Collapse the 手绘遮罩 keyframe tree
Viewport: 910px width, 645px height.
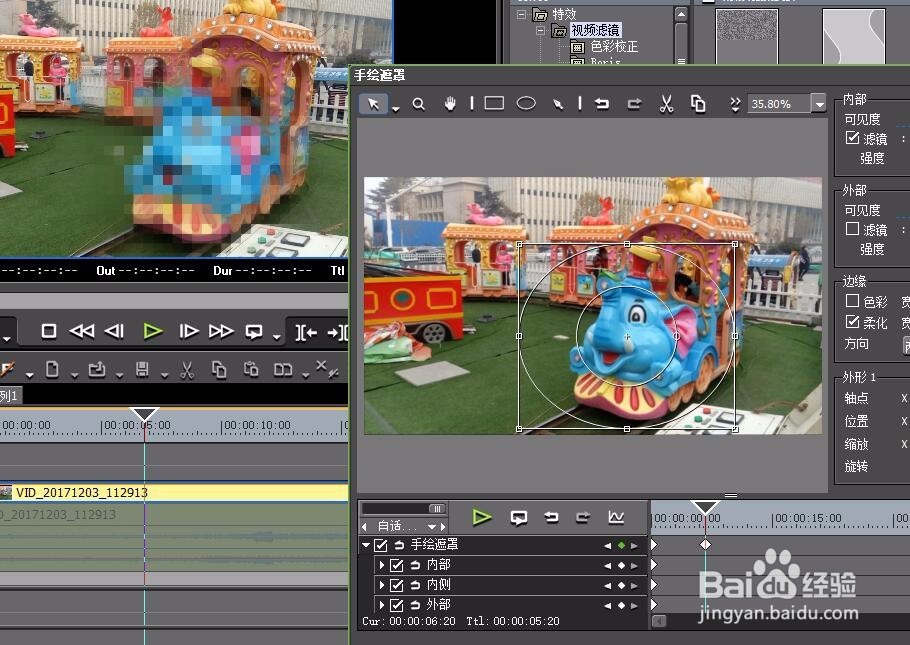click(x=366, y=545)
